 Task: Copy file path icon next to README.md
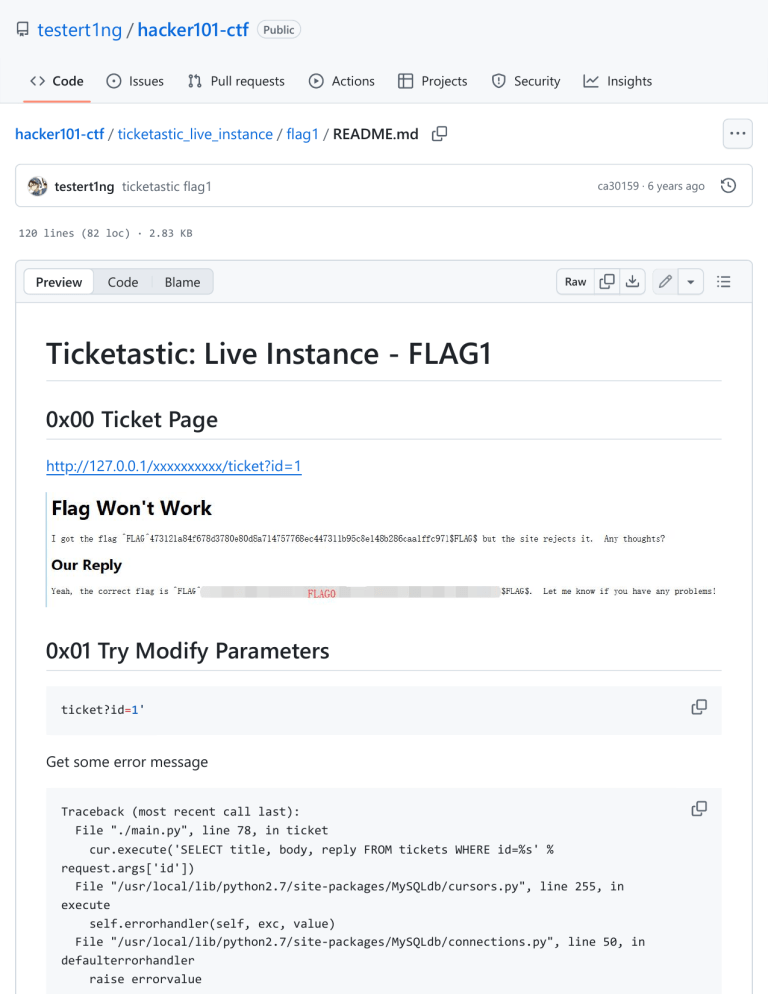point(439,134)
